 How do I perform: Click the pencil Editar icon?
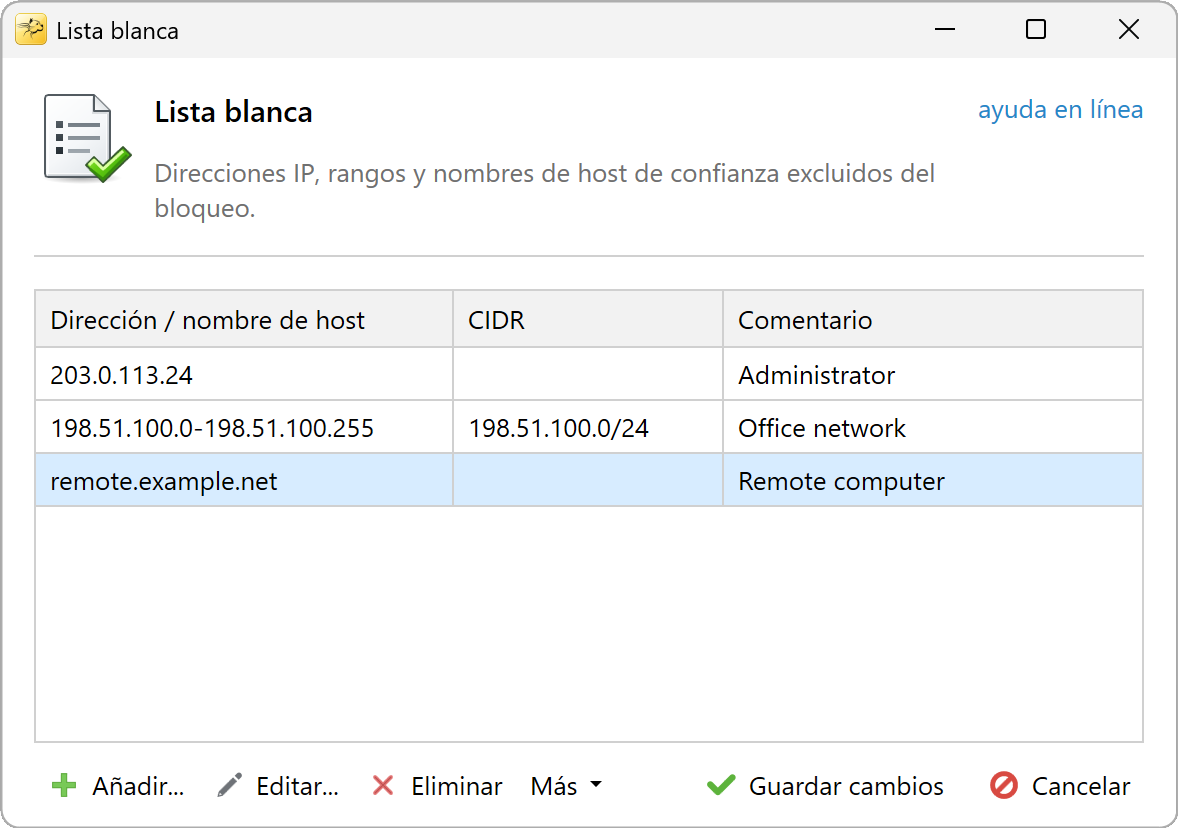(x=229, y=785)
